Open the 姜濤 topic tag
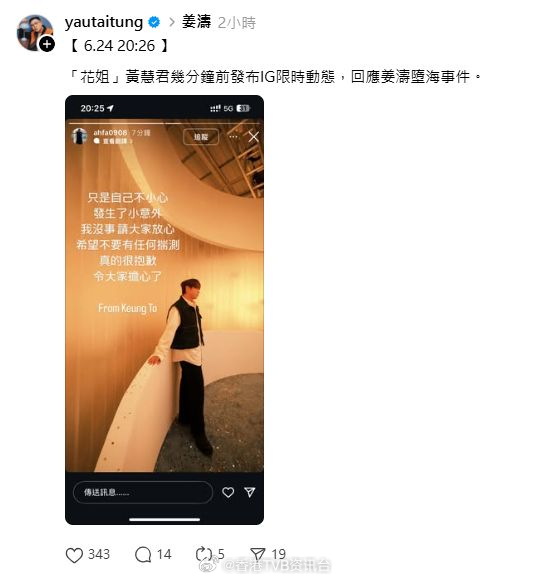 coord(196,22)
